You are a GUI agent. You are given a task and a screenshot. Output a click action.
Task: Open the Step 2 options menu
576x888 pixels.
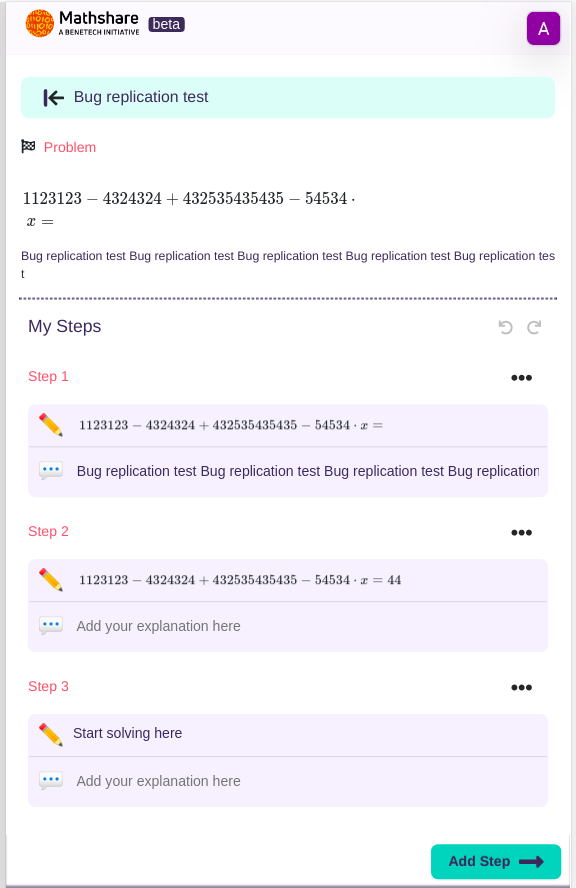pyautogui.click(x=521, y=533)
